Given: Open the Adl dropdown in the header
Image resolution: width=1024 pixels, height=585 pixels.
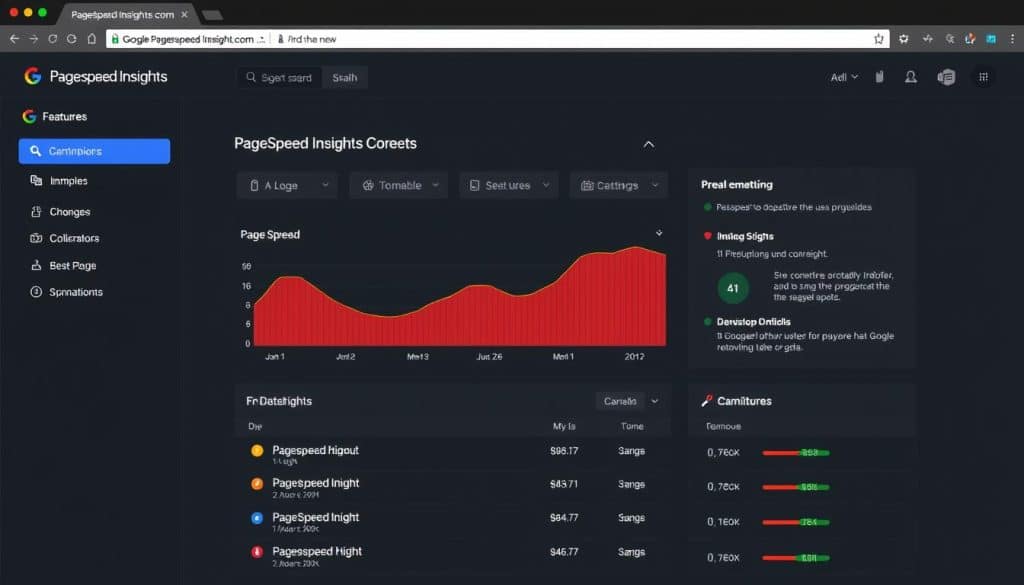Looking at the screenshot, I should pyautogui.click(x=844, y=77).
